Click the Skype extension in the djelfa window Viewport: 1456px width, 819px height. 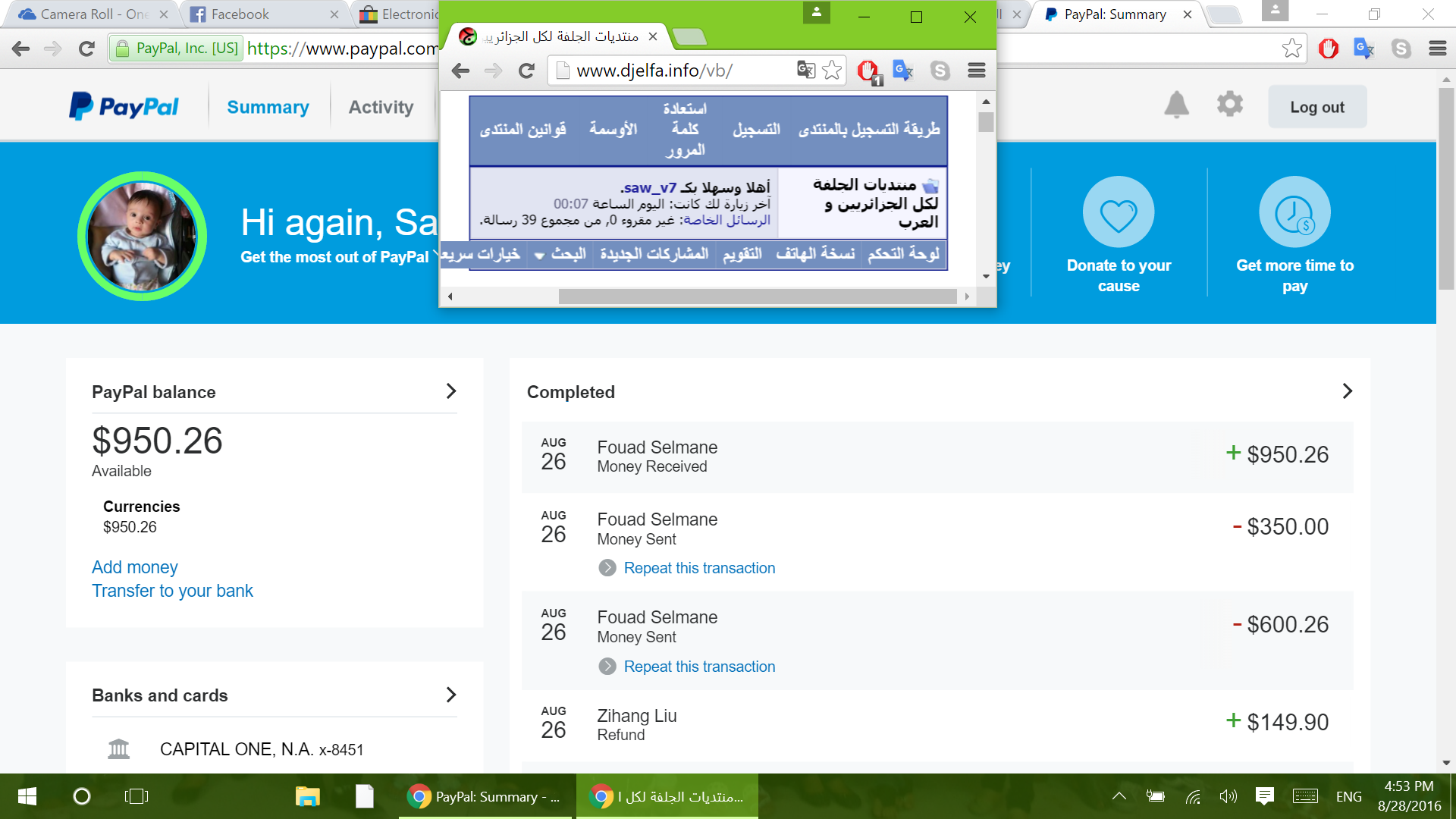(940, 71)
